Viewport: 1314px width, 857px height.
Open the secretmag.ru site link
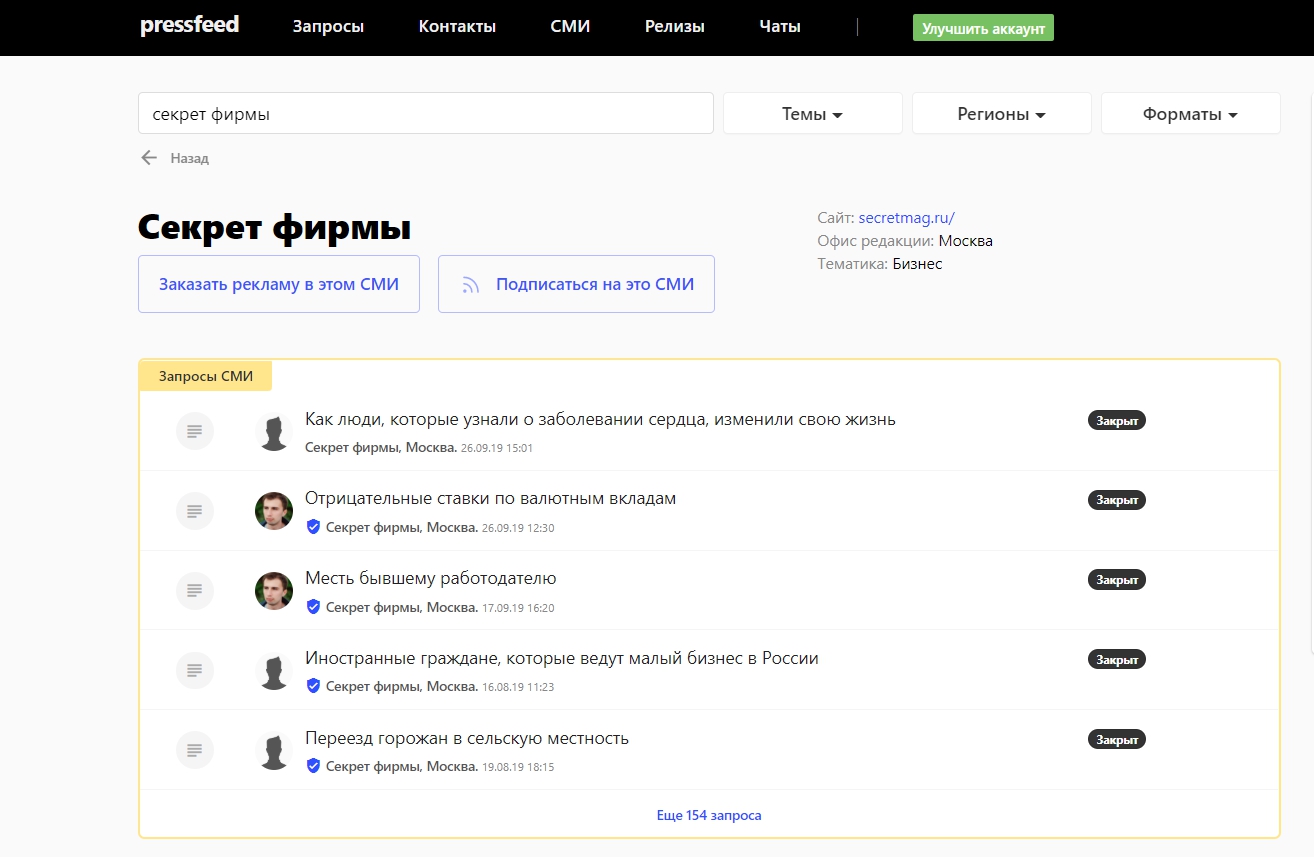pyautogui.click(x=907, y=217)
